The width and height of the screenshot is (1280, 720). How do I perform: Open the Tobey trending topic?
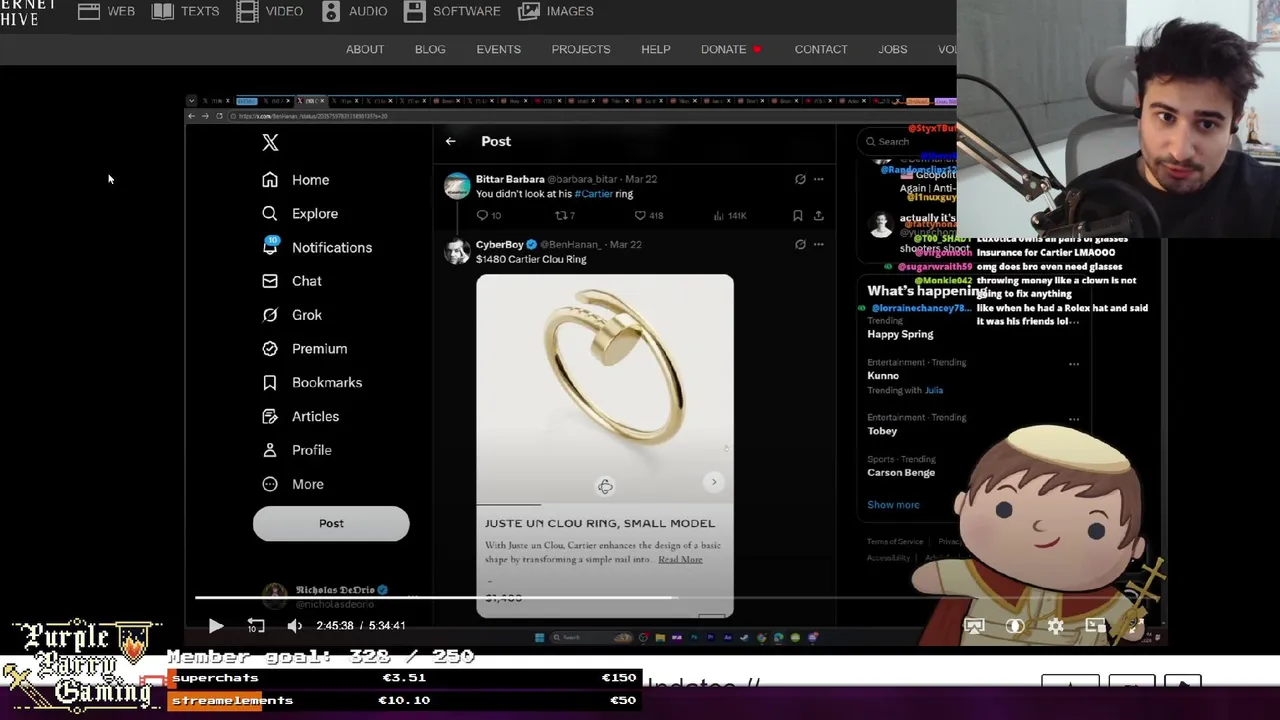(x=882, y=431)
